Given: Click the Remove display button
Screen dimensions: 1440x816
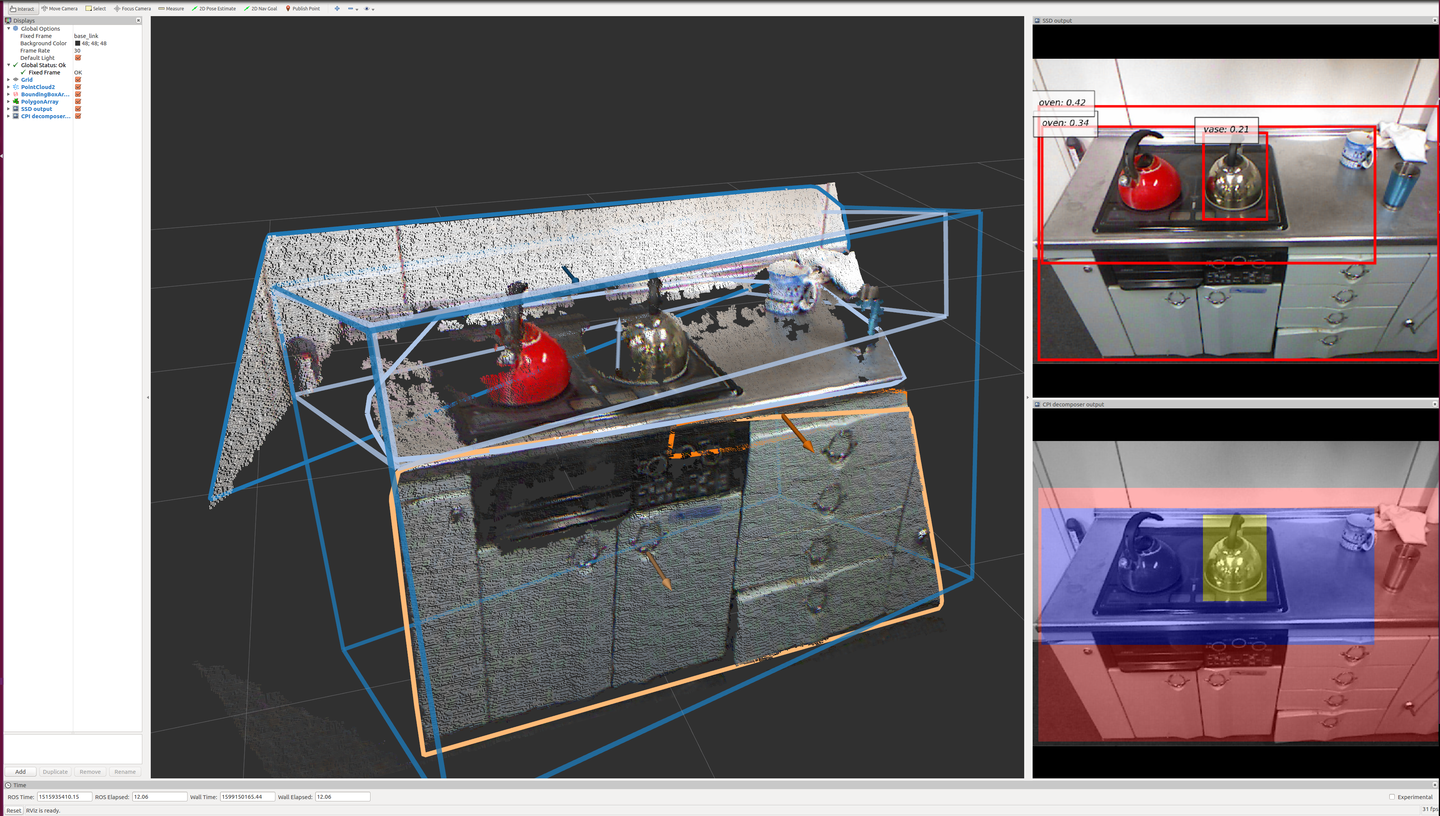Looking at the screenshot, I should (90, 772).
